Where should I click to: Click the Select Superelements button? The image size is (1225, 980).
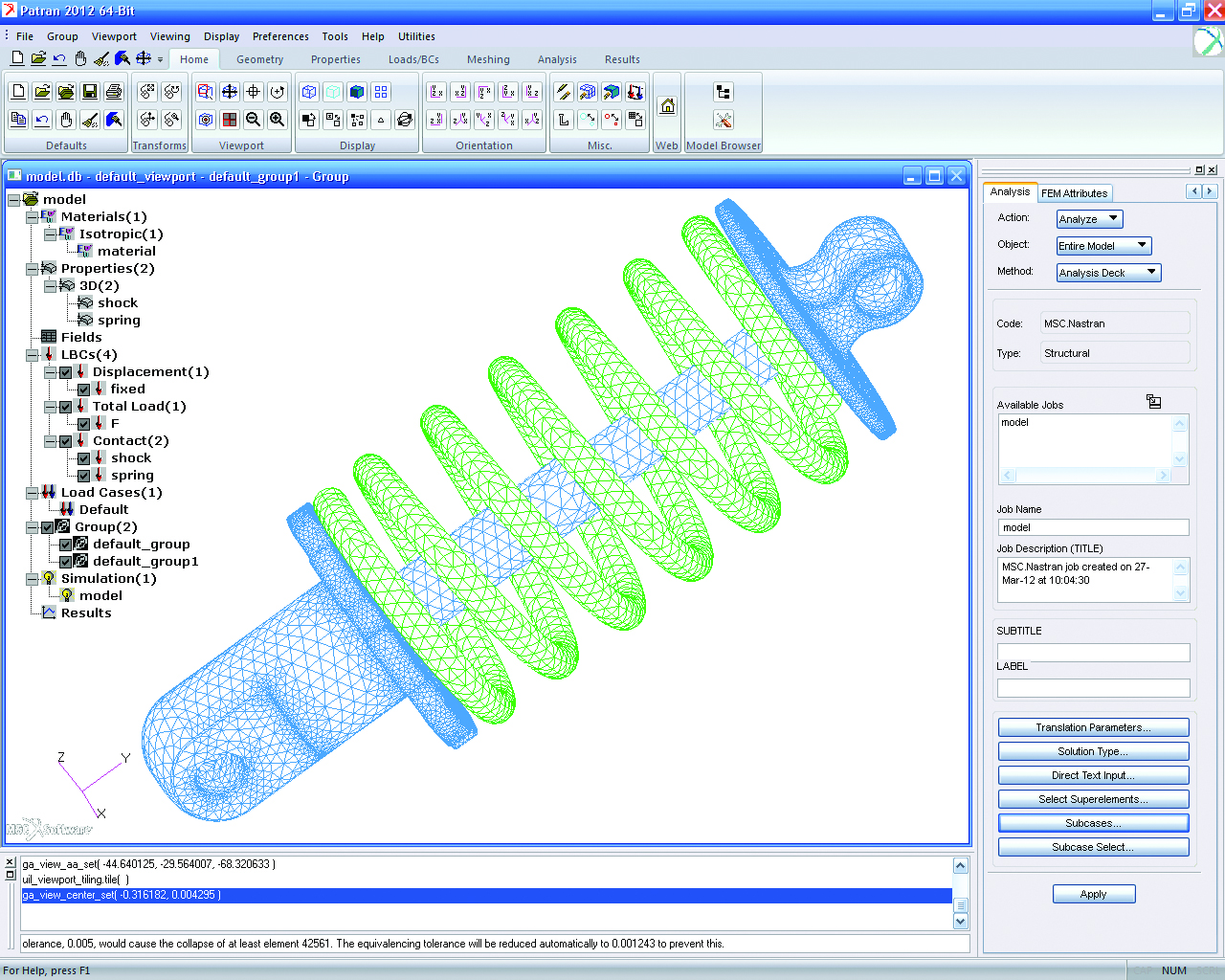click(x=1093, y=799)
